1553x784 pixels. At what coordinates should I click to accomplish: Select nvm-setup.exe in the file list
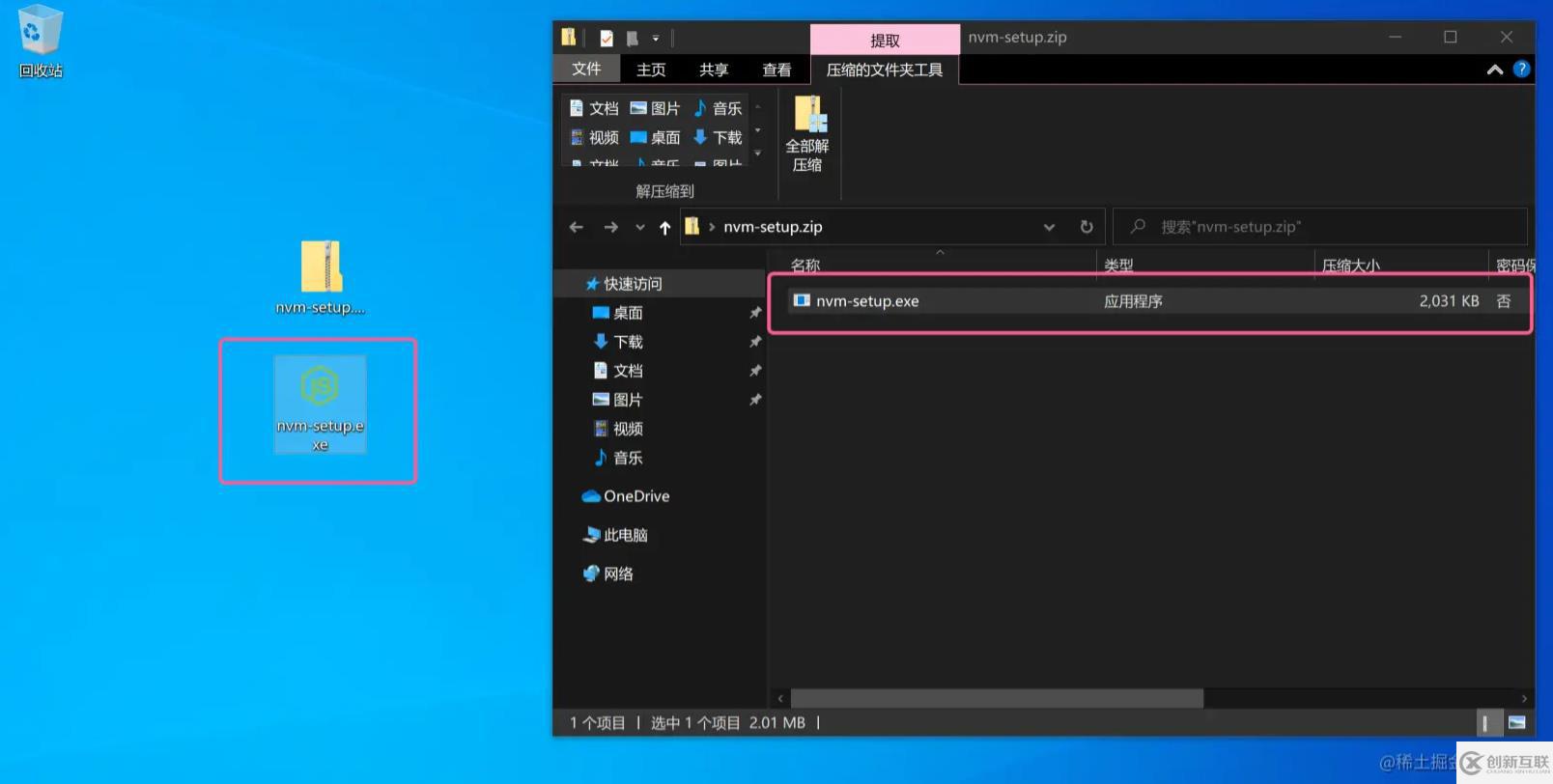pos(867,301)
